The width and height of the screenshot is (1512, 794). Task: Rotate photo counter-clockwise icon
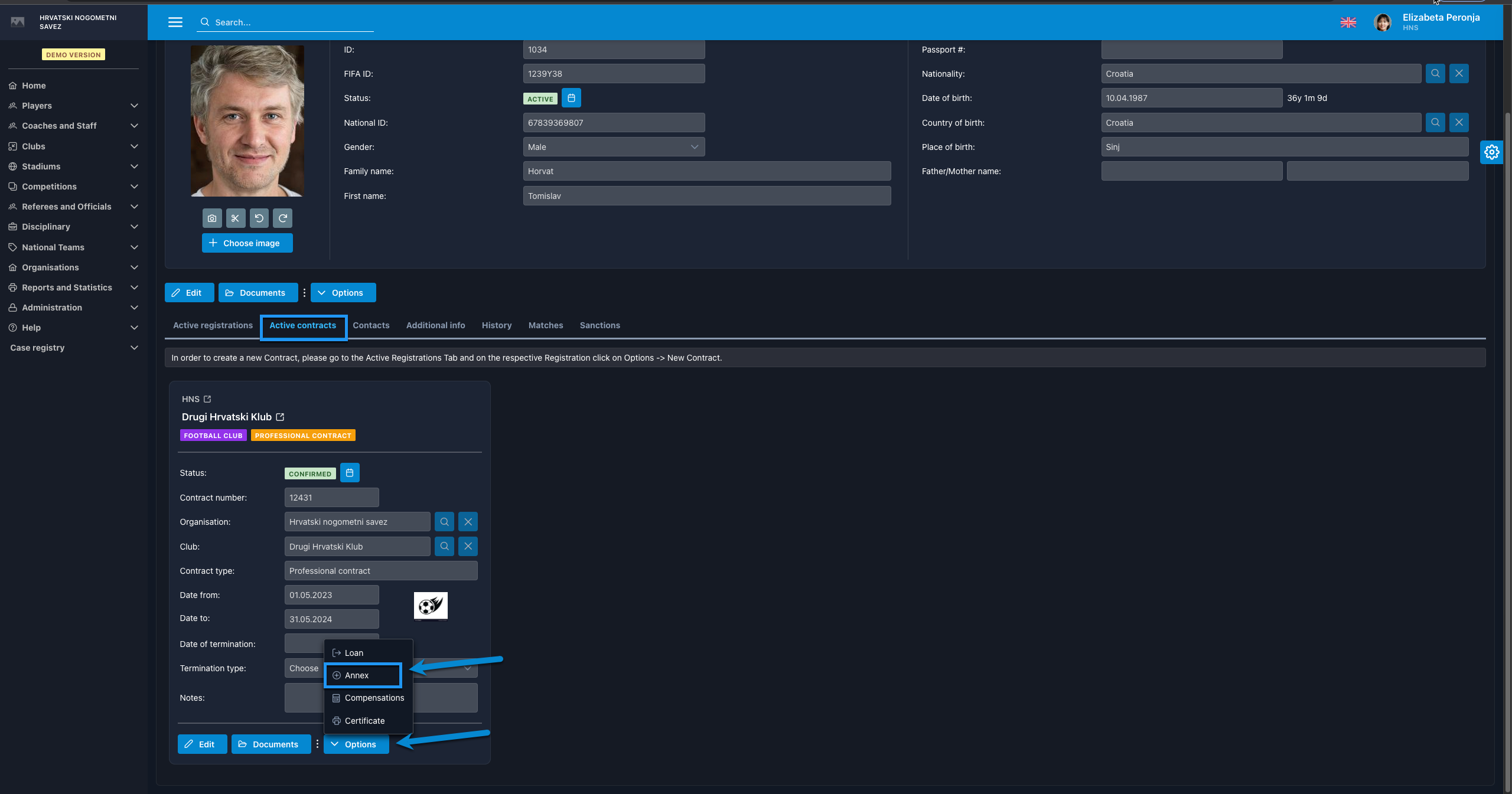[259, 218]
